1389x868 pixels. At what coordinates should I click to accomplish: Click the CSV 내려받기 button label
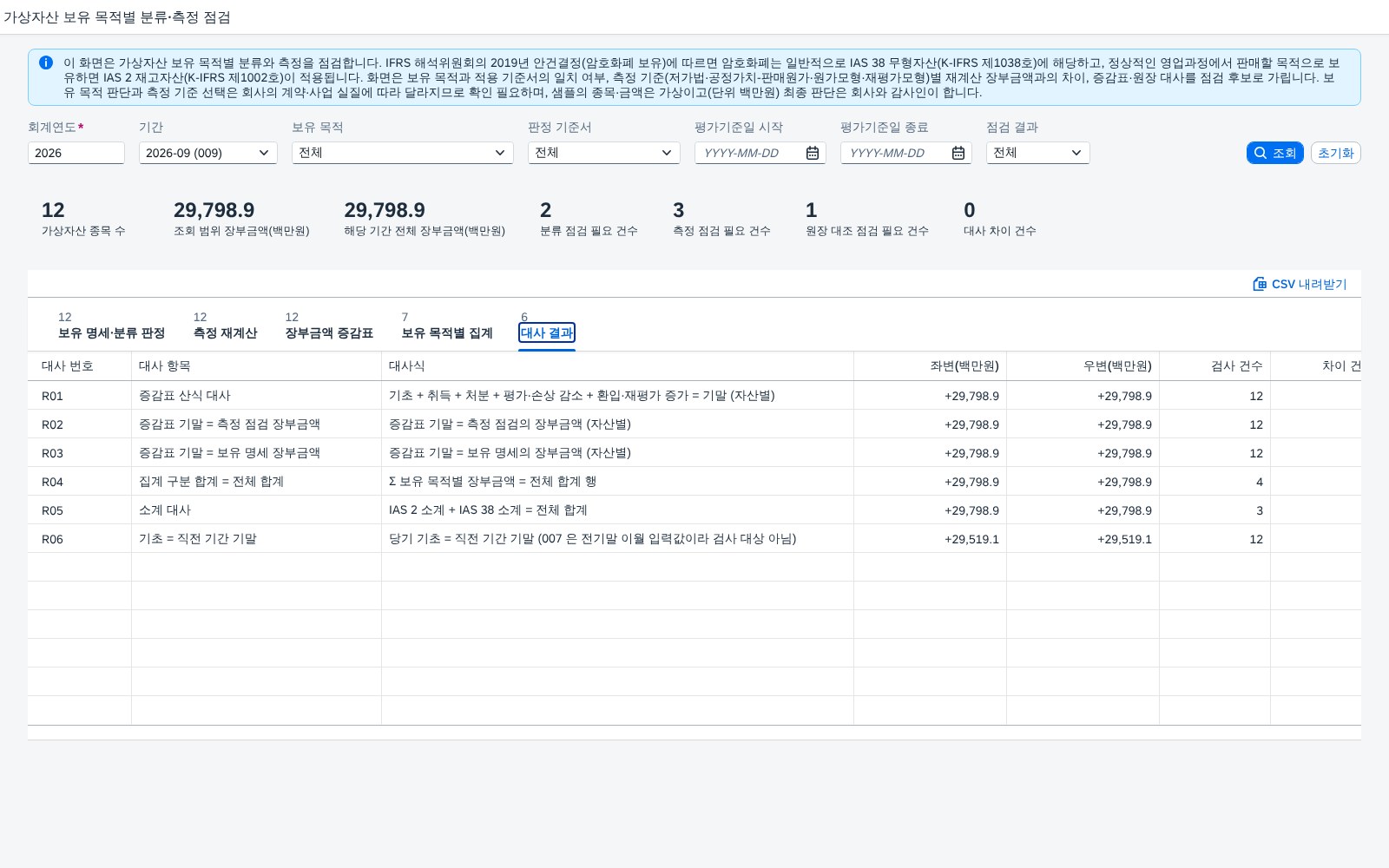(x=1309, y=284)
